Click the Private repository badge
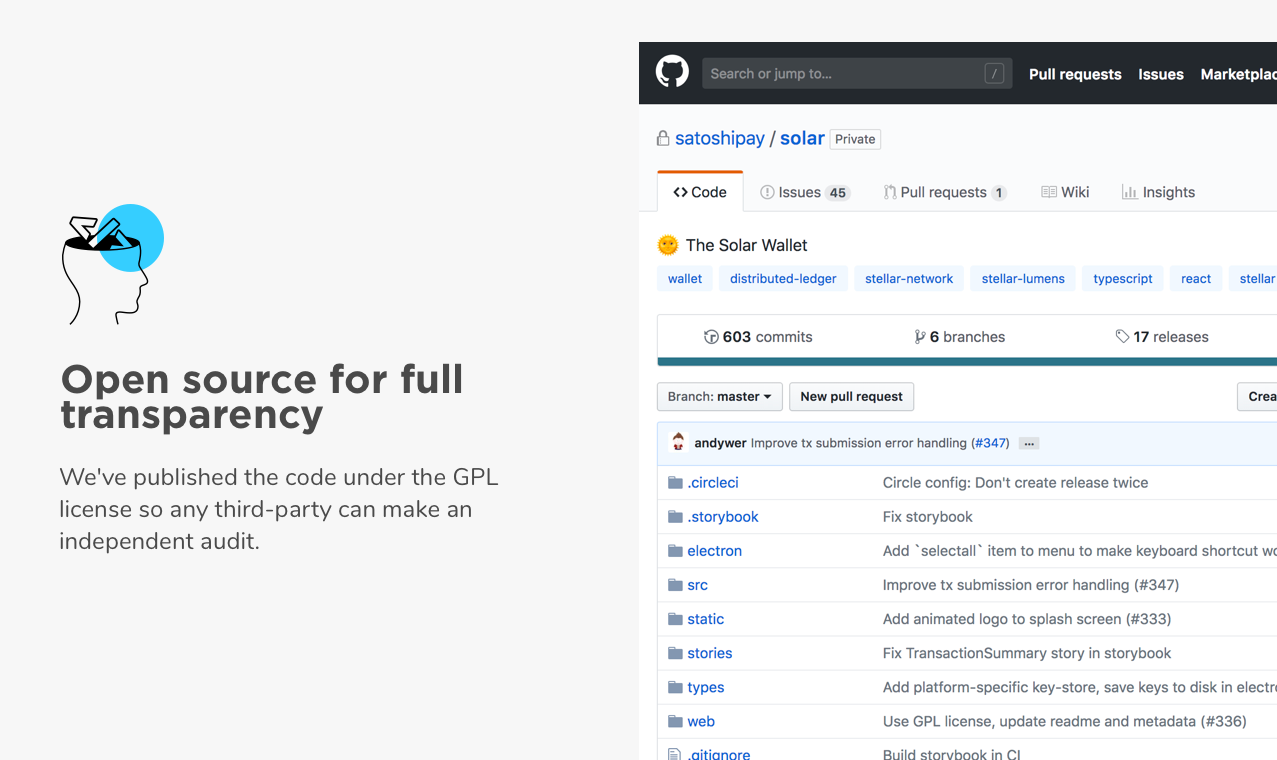This screenshot has height=760, width=1277. (855, 139)
